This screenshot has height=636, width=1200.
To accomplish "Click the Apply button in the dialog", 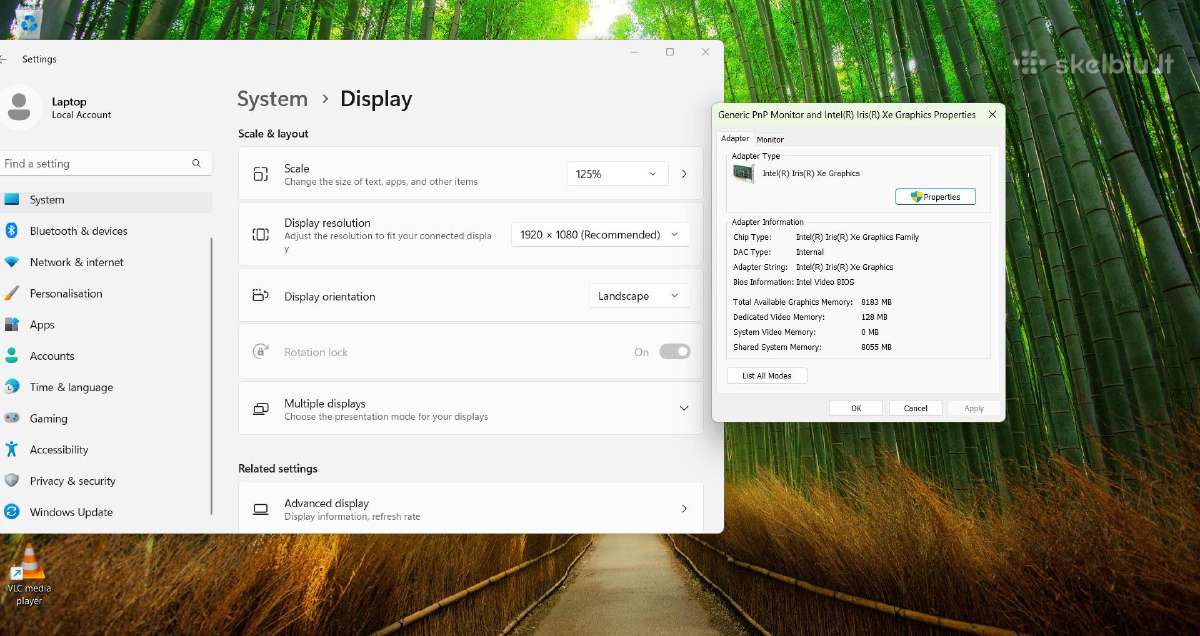I will click(974, 408).
